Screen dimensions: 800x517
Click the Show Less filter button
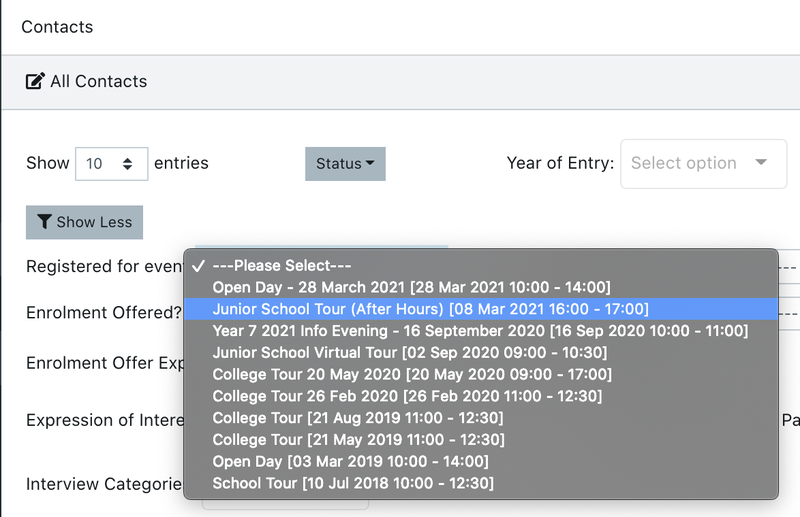coord(85,222)
